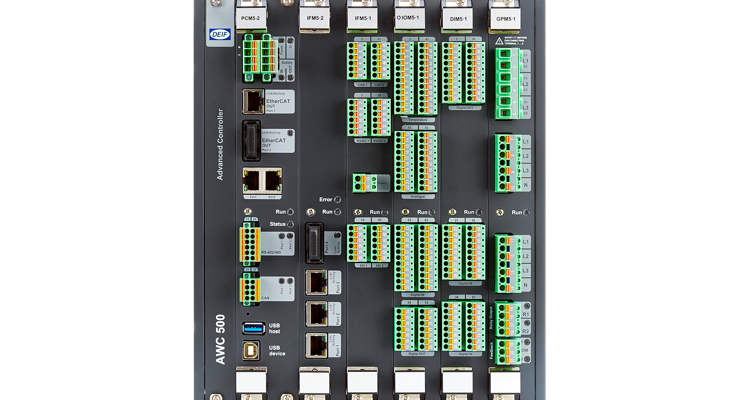This screenshot has height=400, width=740.
Task: Click the EtherCAT OUT Port 2 slot
Action: pos(253,140)
